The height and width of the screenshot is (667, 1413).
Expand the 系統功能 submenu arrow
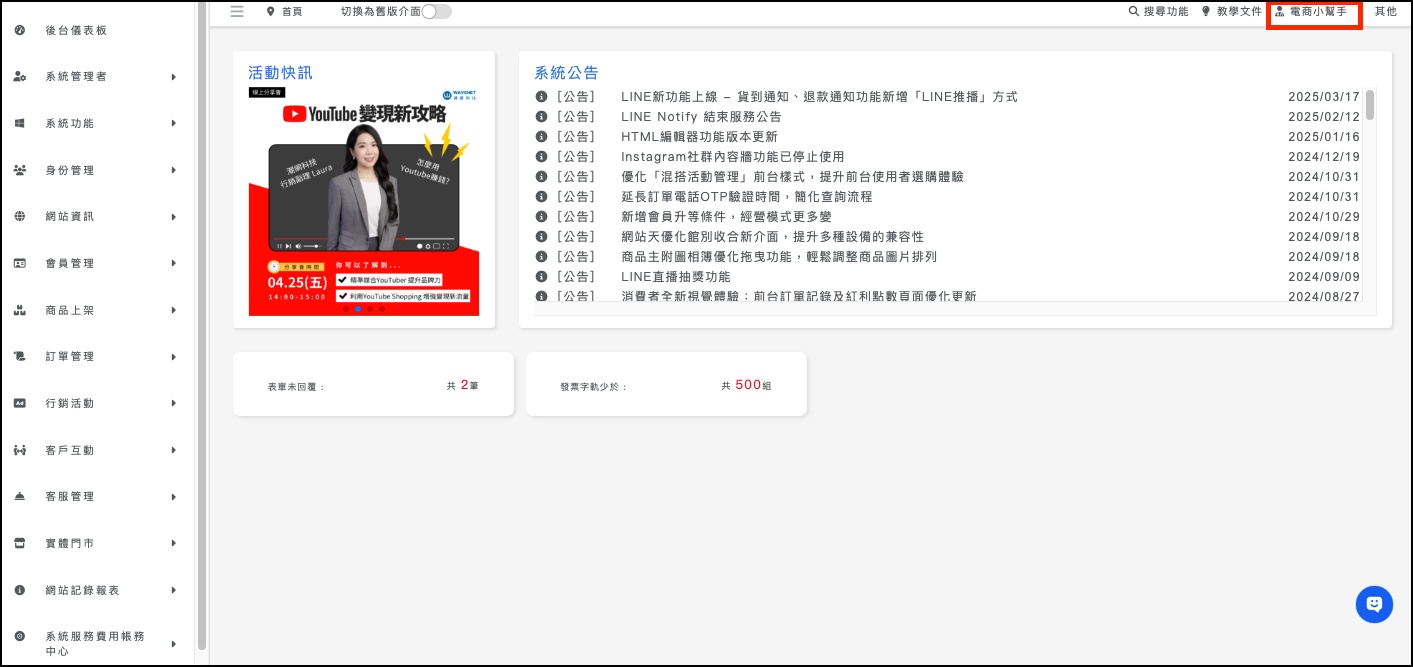tap(174, 123)
